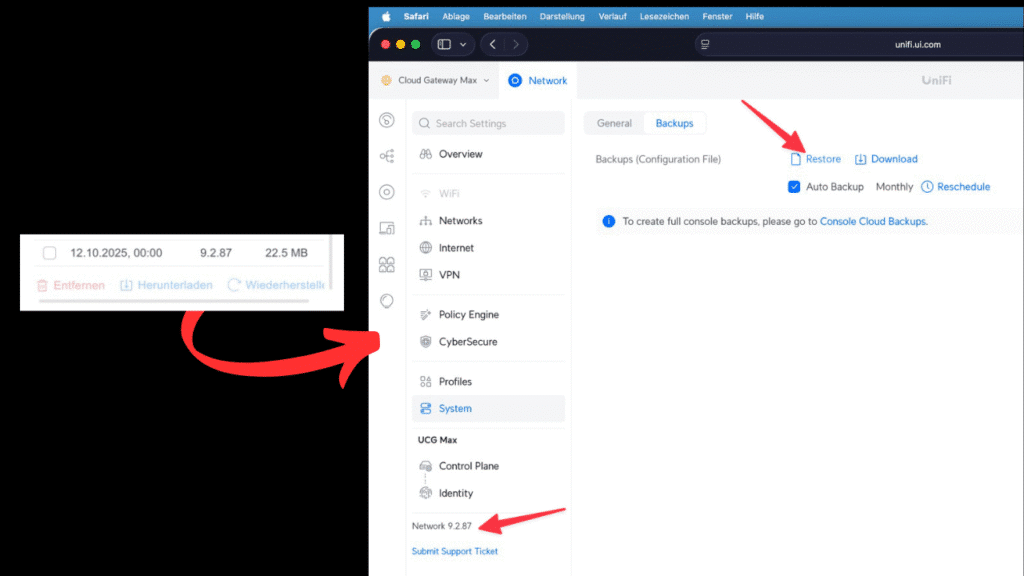The image size is (1024, 576).
Task: Click the Restore backup link
Action: tap(823, 159)
